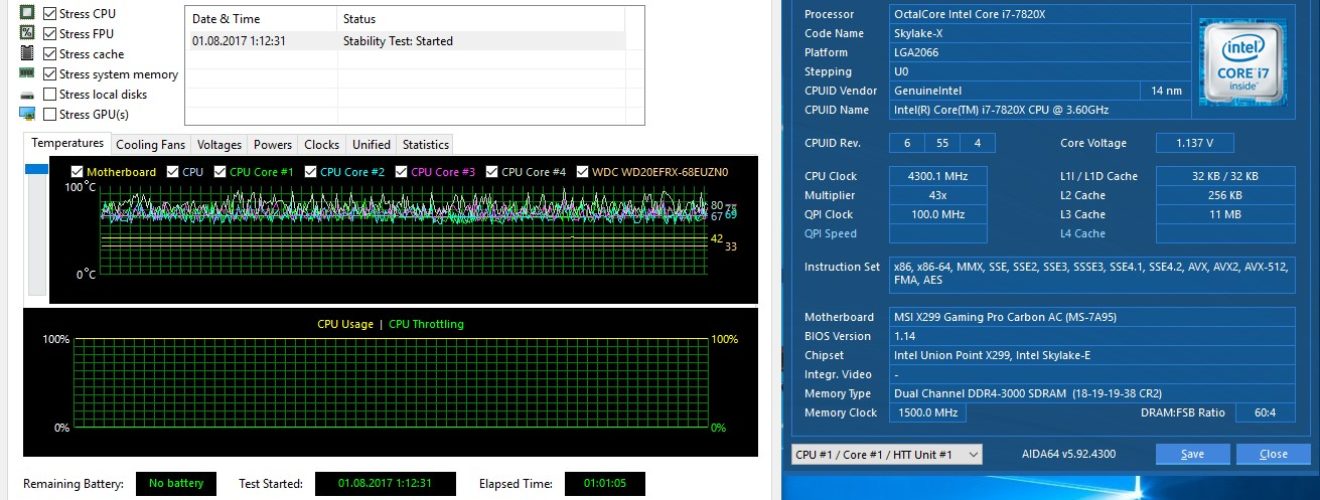Toggle CPU Core #3 graph checkbox
Viewport: 1320px width, 500px height.
click(401, 172)
